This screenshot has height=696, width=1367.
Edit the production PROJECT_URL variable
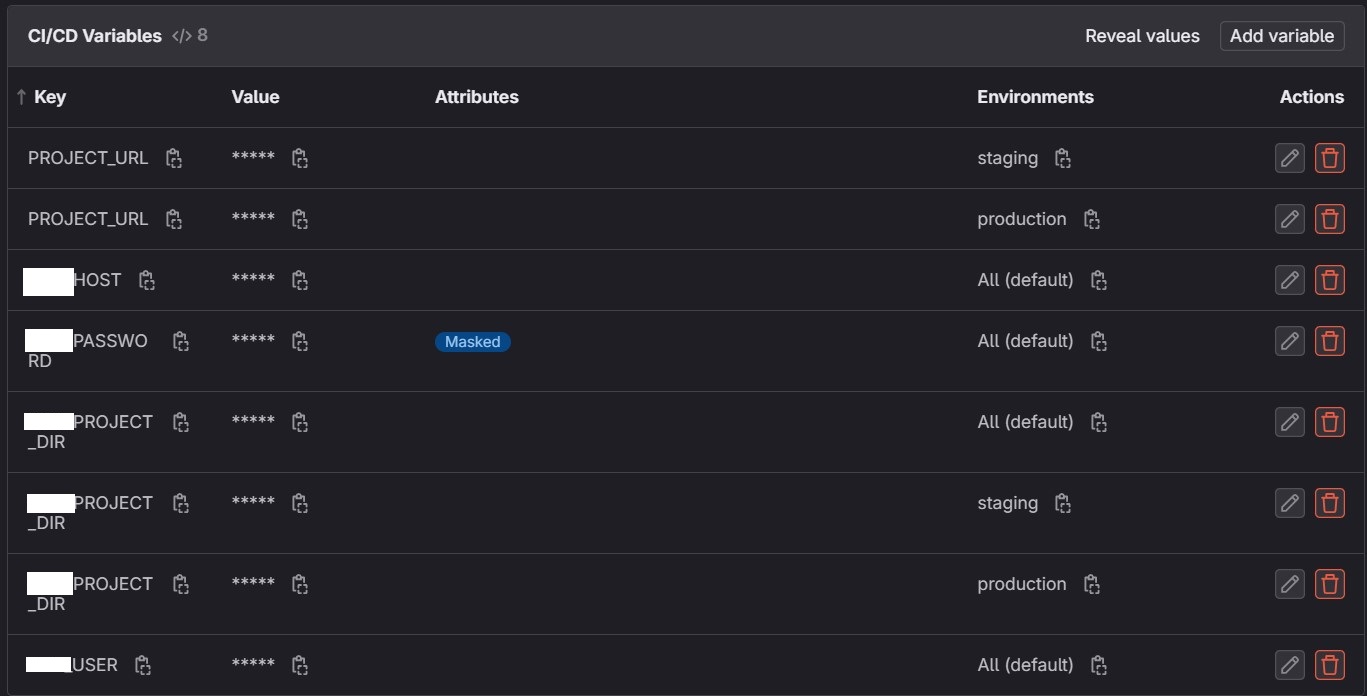coord(1289,219)
